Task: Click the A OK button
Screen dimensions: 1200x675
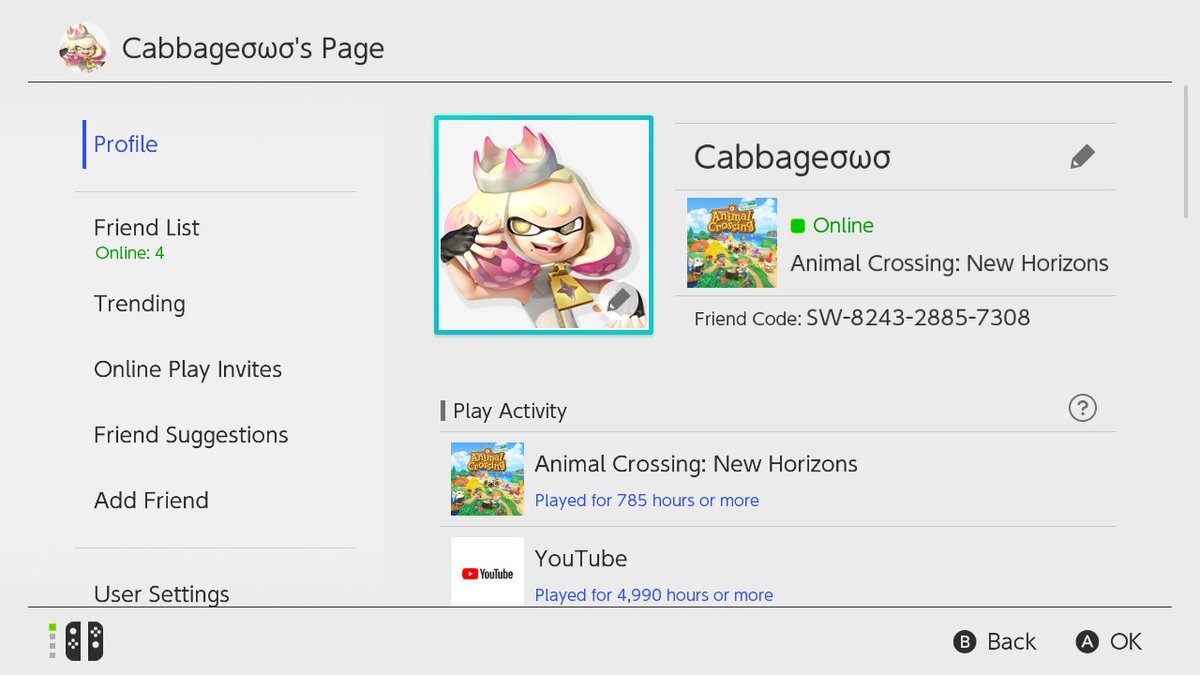Action: coord(1108,642)
